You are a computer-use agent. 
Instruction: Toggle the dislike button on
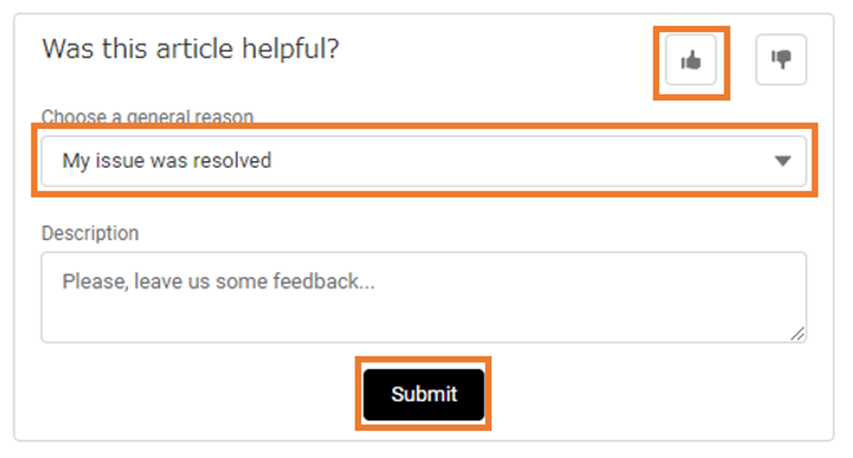781,60
